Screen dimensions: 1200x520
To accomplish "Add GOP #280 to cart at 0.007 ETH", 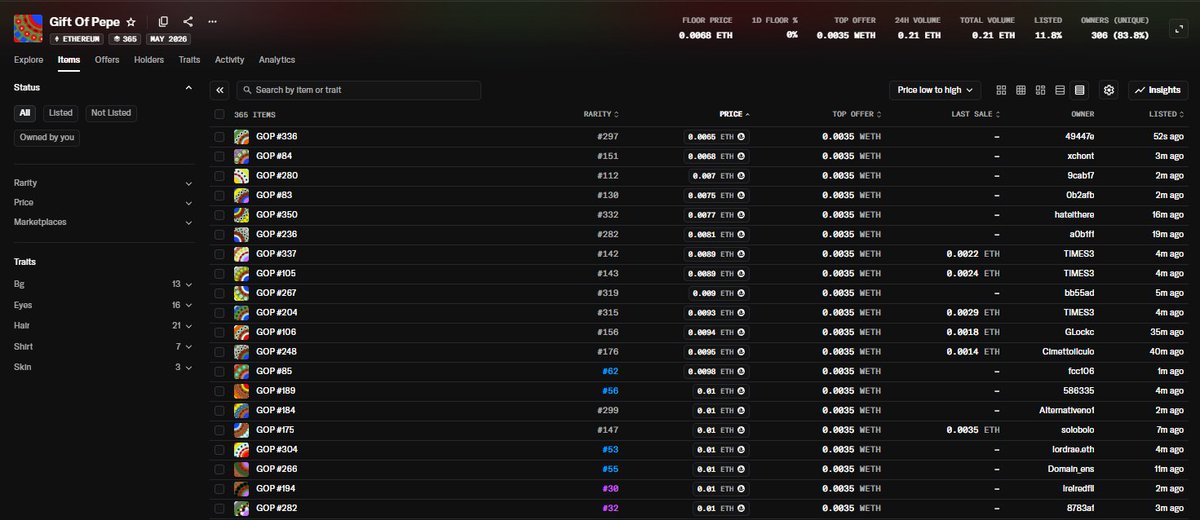I will (x=718, y=175).
